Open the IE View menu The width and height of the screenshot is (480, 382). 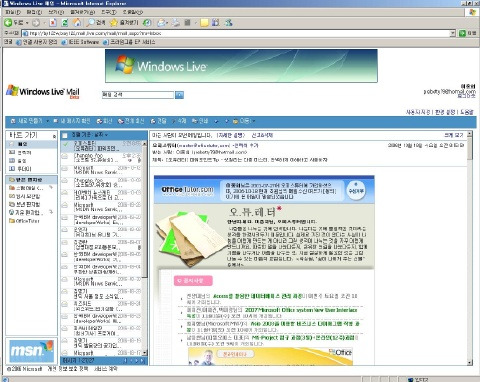(56, 12)
